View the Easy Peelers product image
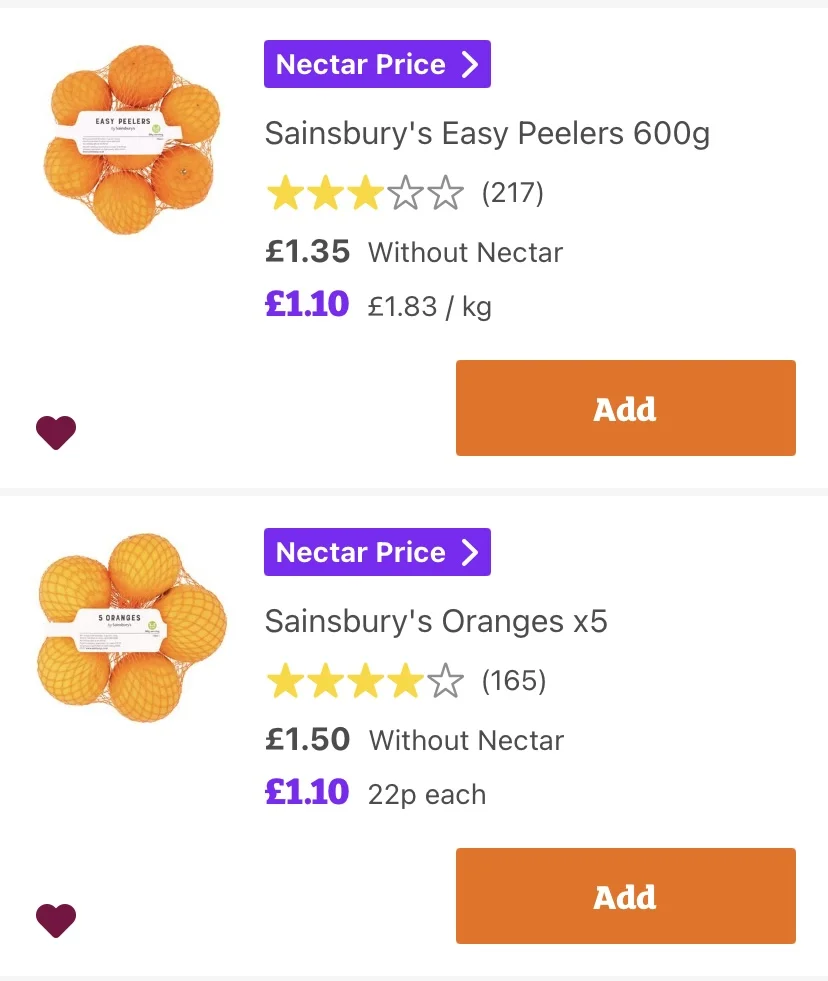Viewport: 828px width, 981px height. (x=131, y=139)
